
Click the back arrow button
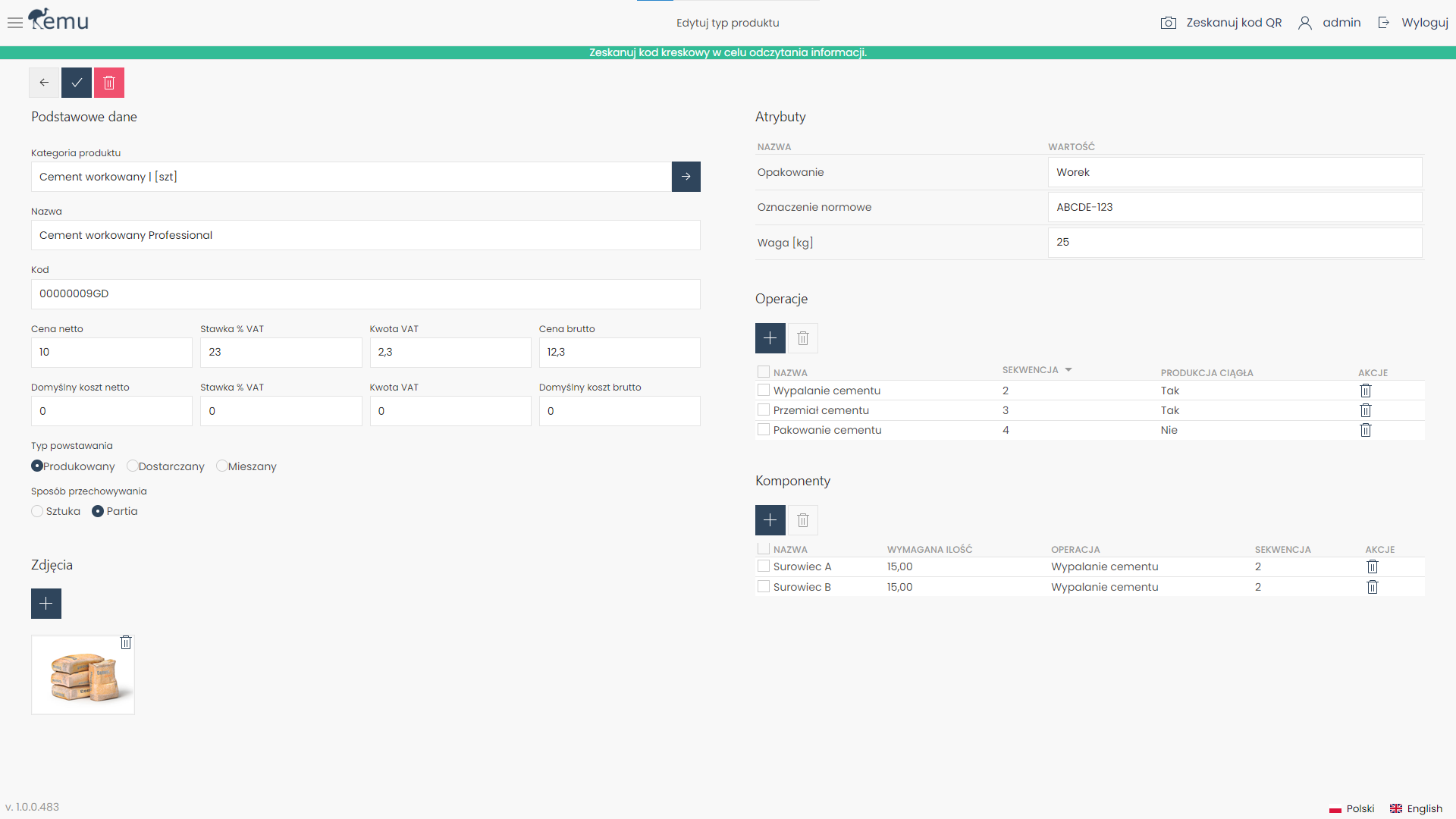(x=44, y=83)
